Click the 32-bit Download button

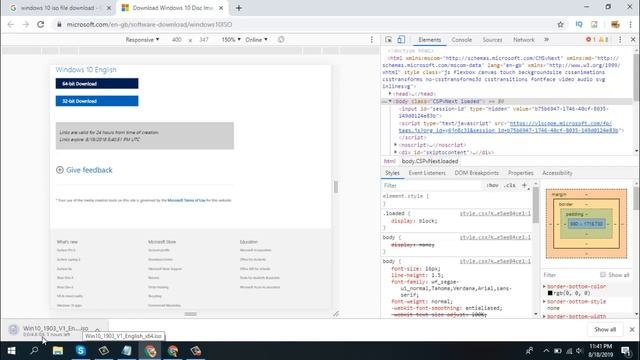pyautogui.click(x=97, y=101)
